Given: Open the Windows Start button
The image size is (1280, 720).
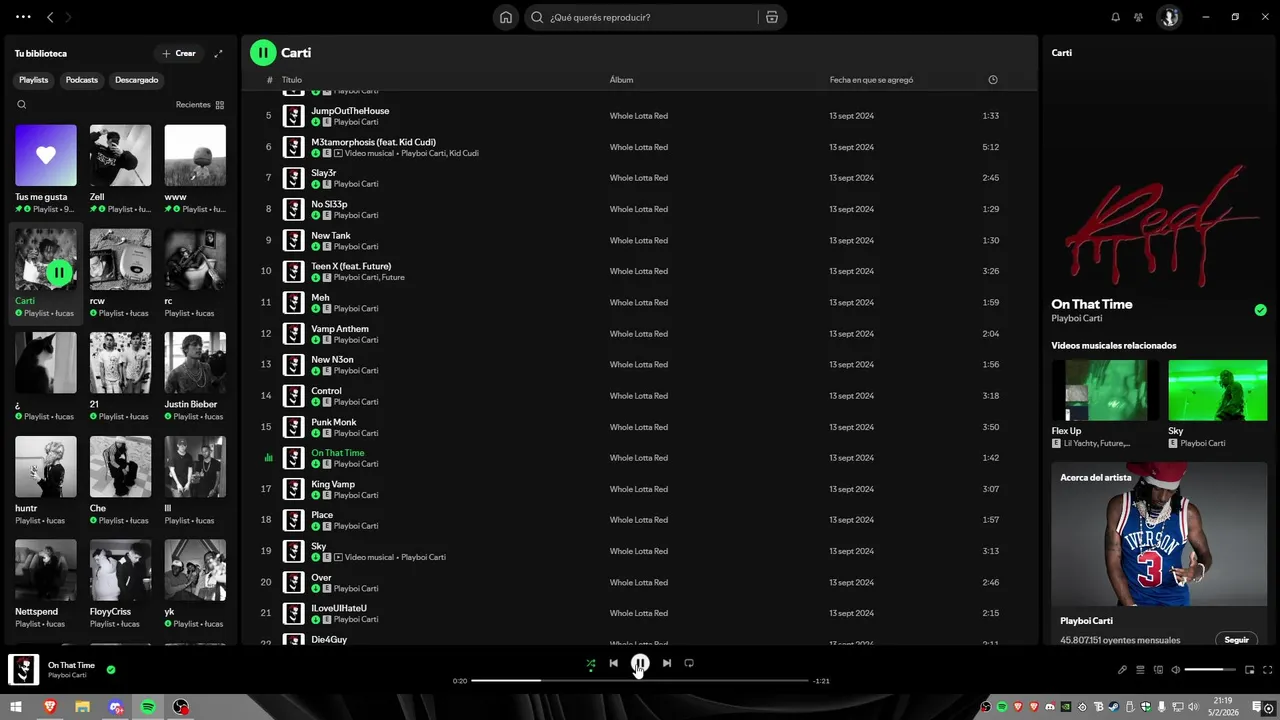Looking at the screenshot, I should 16,707.
